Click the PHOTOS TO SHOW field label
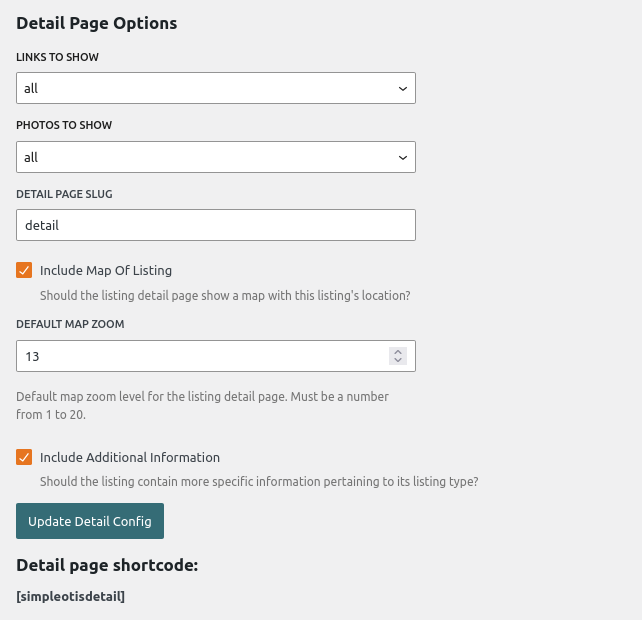 64,125
